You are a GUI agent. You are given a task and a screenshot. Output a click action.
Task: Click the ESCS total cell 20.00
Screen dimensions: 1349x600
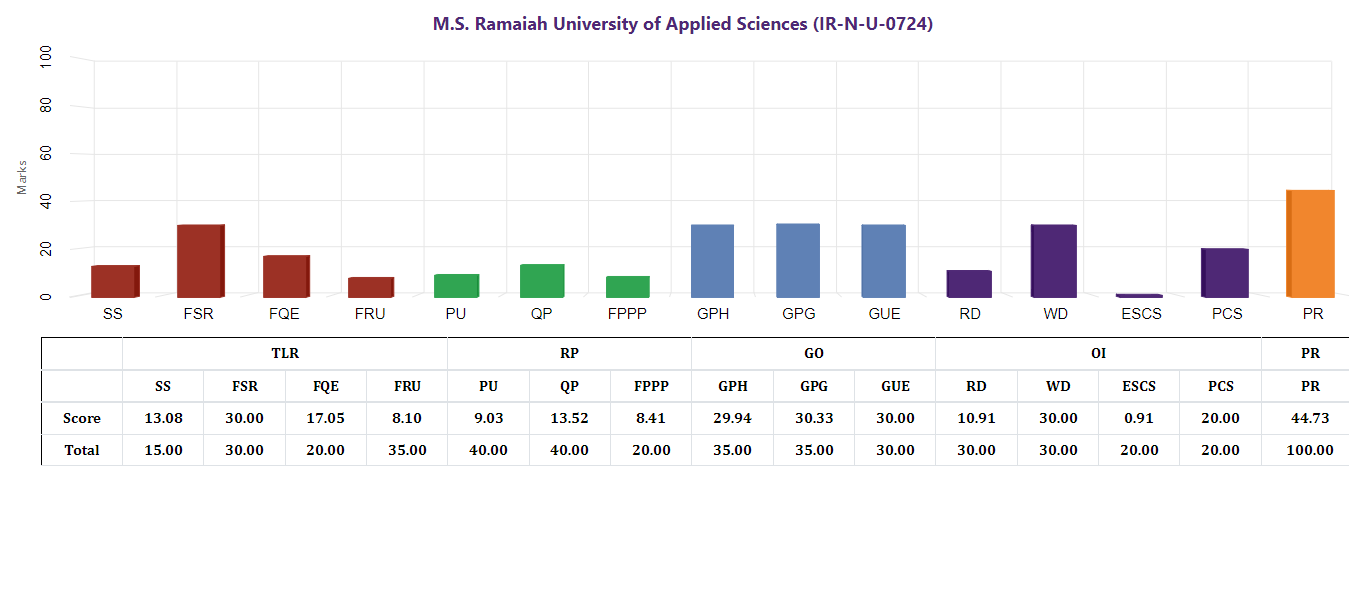(x=1139, y=450)
